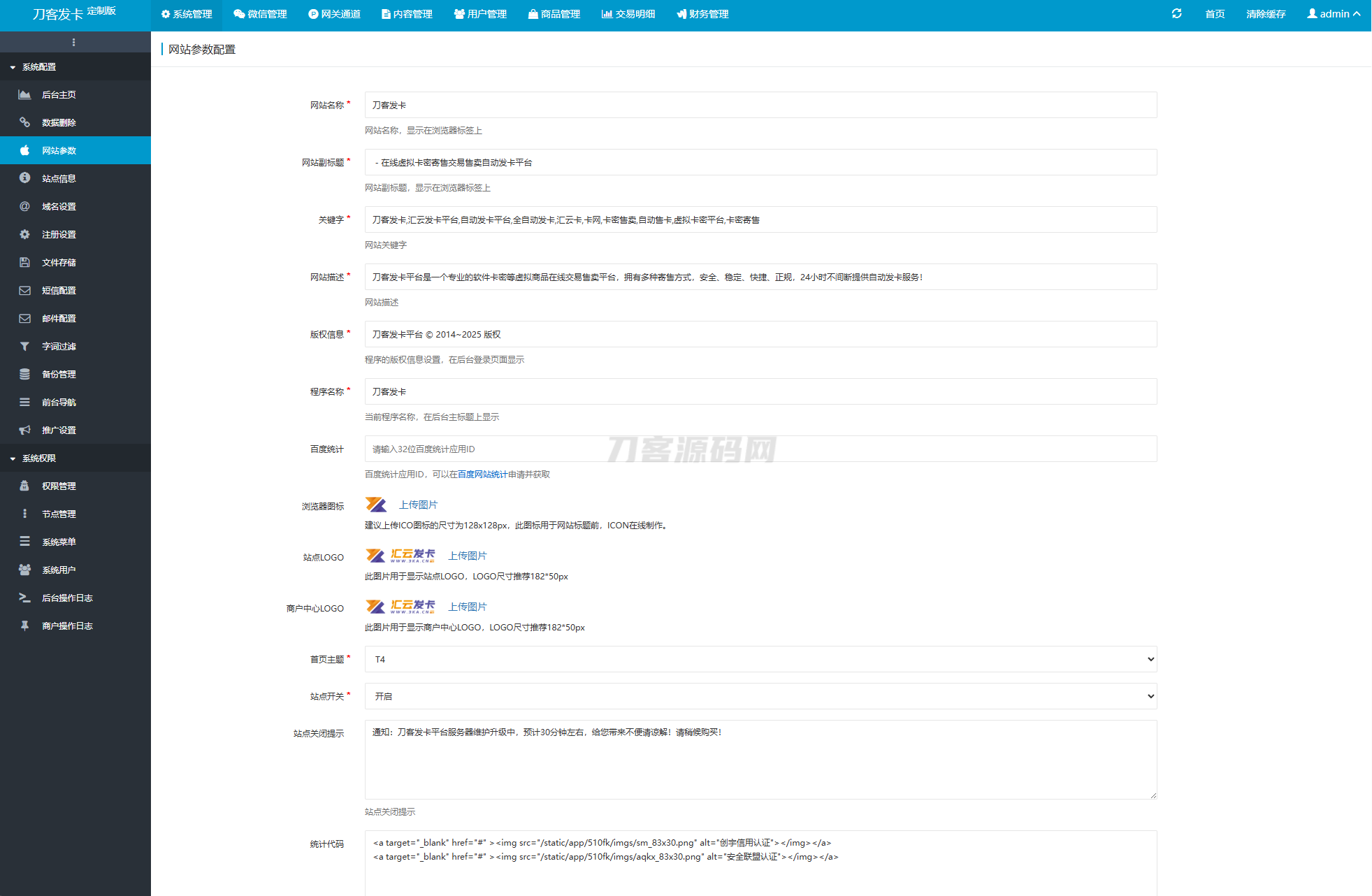Collapse the 系统权限 sidebar section

coord(39,458)
